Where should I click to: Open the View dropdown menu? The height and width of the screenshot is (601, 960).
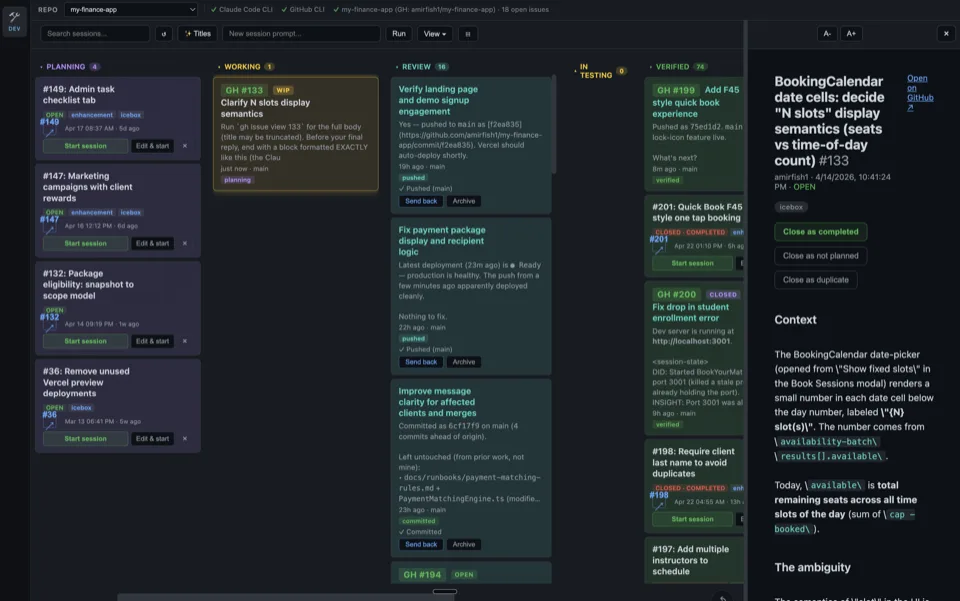pyautogui.click(x=435, y=34)
